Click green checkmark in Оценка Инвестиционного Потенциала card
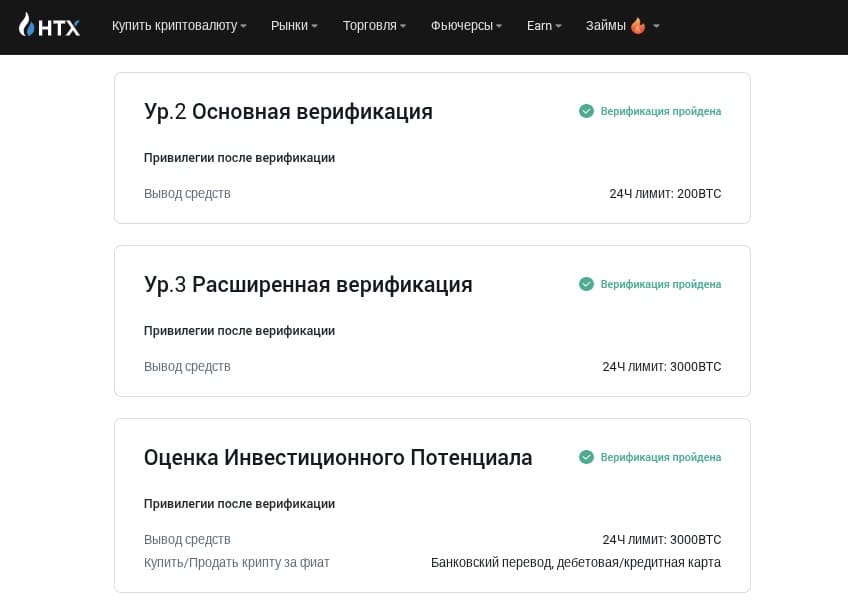 point(586,457)
